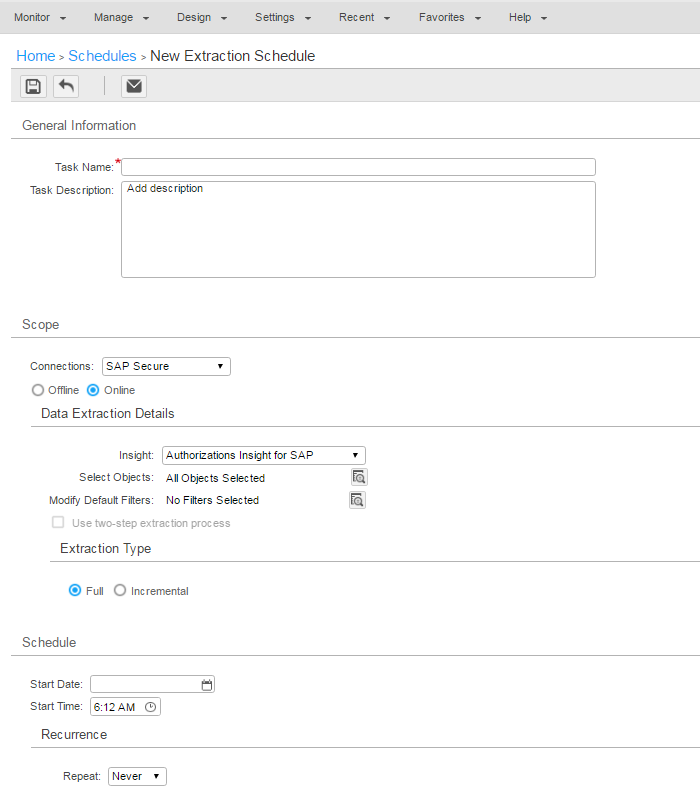
Task: Click into the Task Description text area
Action: click(358, 229)
